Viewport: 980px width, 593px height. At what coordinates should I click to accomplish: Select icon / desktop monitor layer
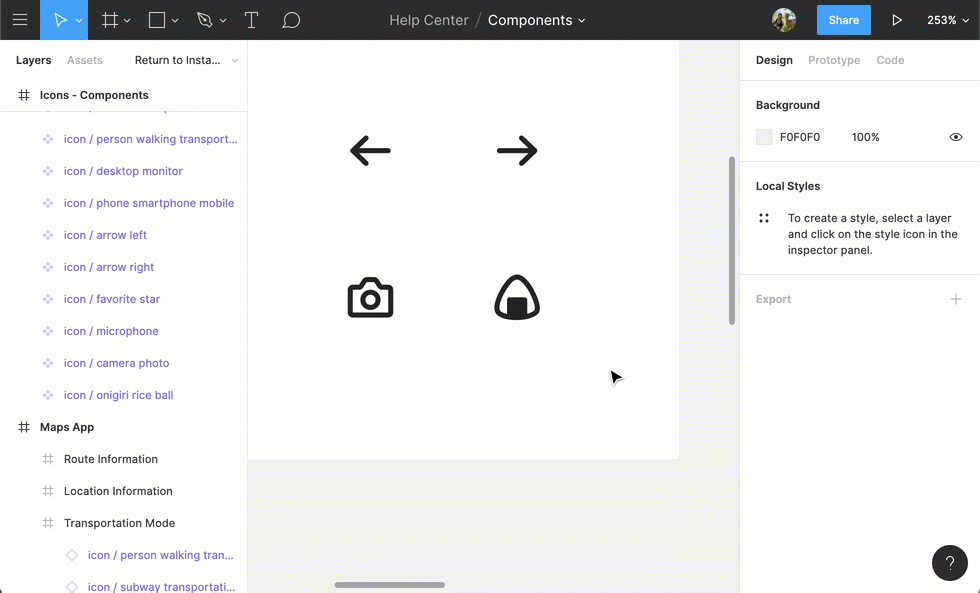(x=124, y=171)
